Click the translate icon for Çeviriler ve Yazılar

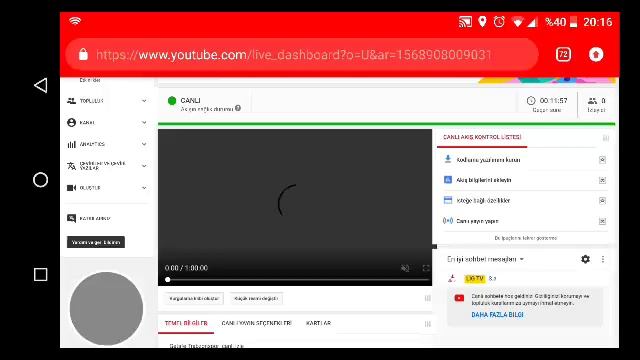(x=71, y=166)
